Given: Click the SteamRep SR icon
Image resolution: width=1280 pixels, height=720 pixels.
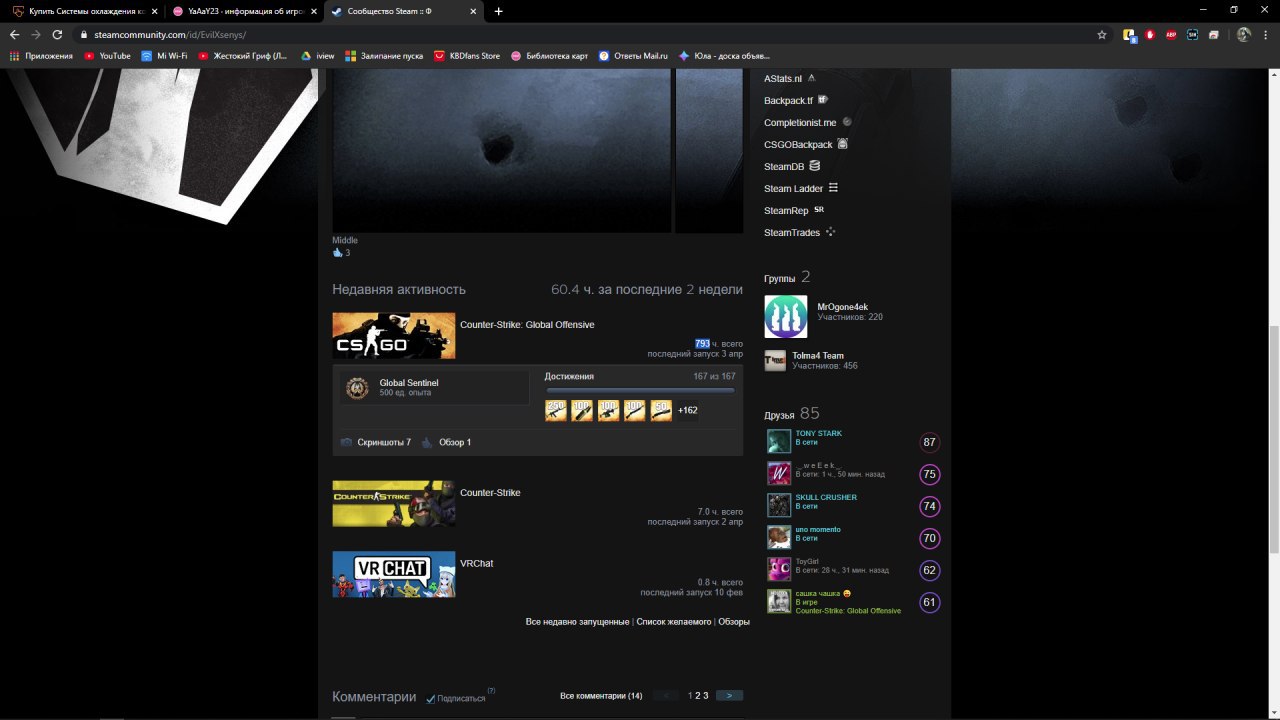Looking at the screenshot, I should tap(819, 210).
